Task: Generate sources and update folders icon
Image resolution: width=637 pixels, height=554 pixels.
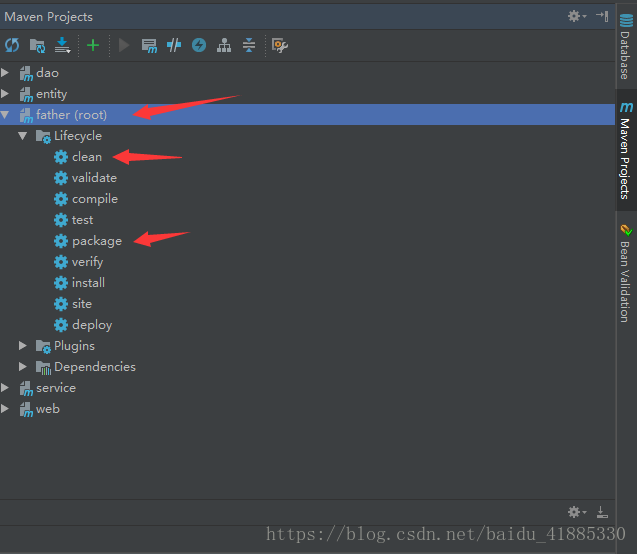Action: [37, 45]
